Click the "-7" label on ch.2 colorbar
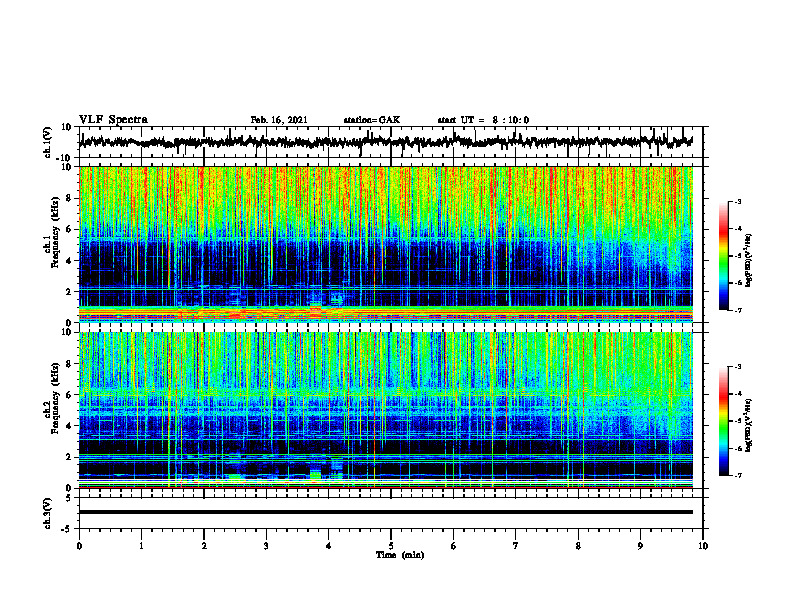Image resolution: width=792 pixels, height=612 pixels. pos(738,475)
